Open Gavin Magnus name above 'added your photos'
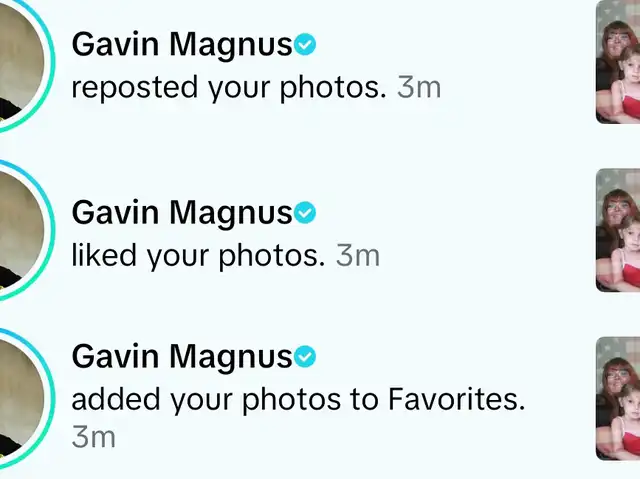 [x=182, y=357]
